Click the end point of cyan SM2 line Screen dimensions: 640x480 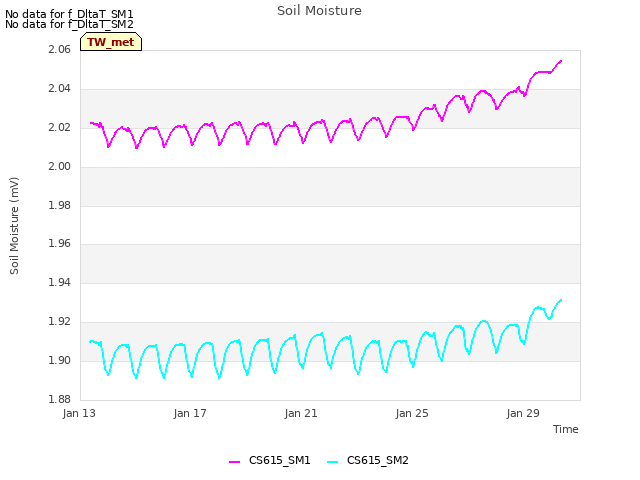coord(561,300)
